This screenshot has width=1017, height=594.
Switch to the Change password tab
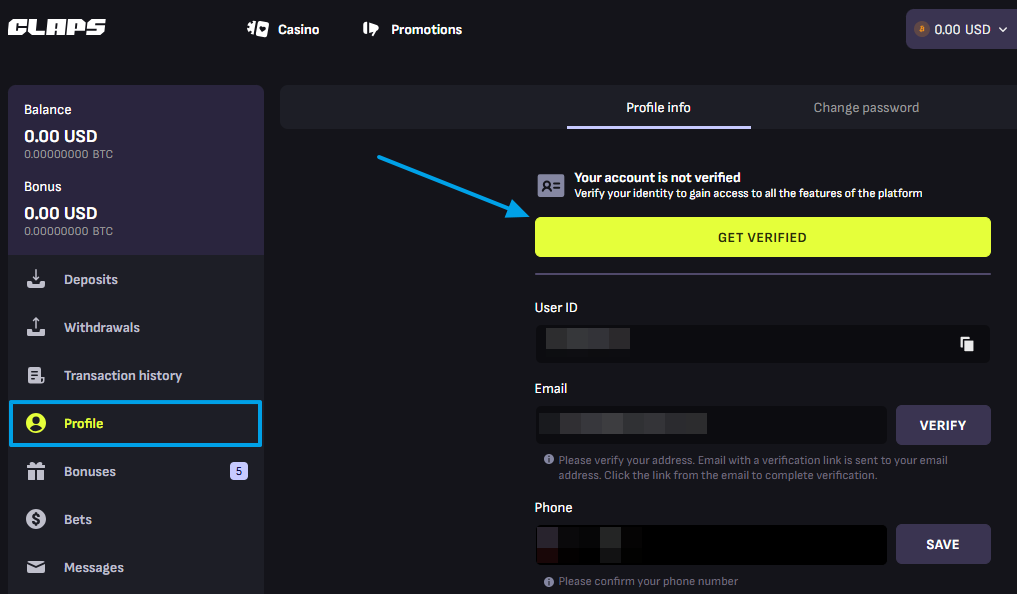[x=866, y=107]
